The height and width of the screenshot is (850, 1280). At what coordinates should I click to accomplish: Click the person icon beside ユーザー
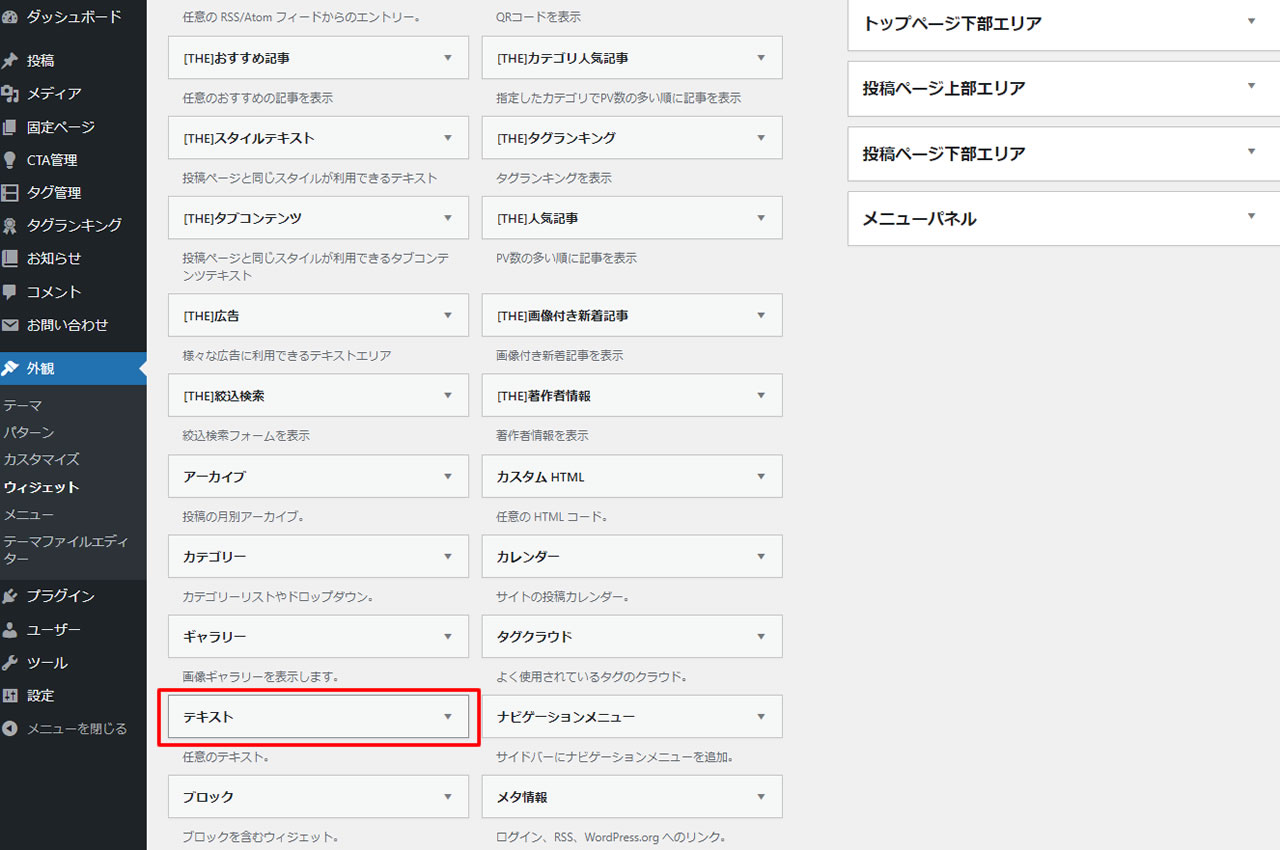10,630
